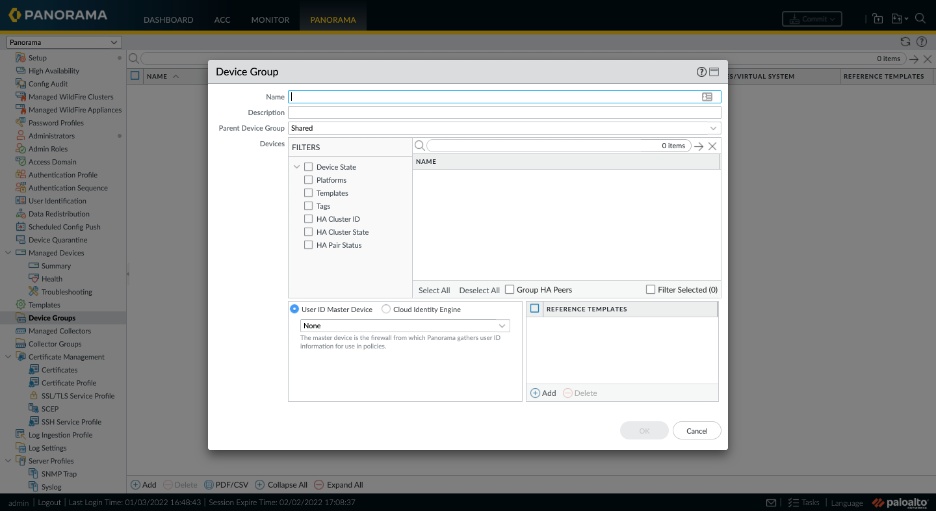This screenshot has width=936, height=512.
Task: Click Deselect All in devices list
Action: 479,290
